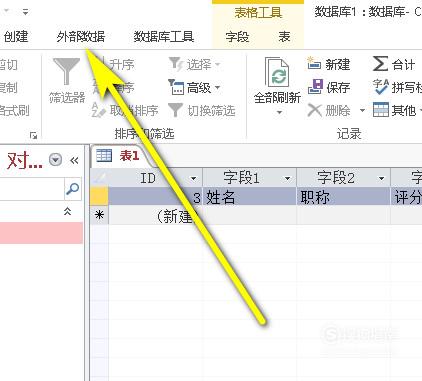Image resolution: width=422 pixels, height=381 pixels.
Task: Click the 职称 cell in 字段2
Action: 343,197
